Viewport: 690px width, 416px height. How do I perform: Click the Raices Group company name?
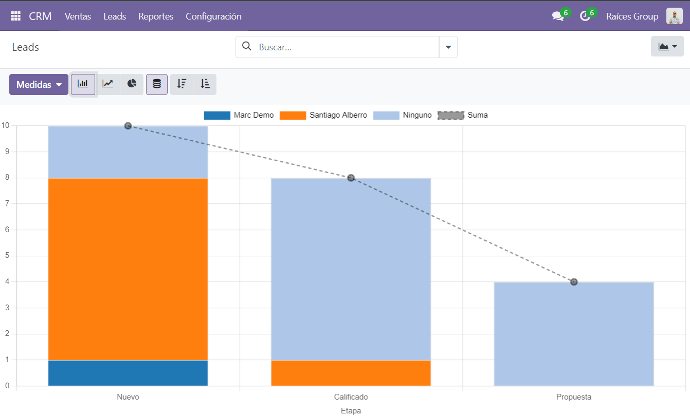coord(632,17)
